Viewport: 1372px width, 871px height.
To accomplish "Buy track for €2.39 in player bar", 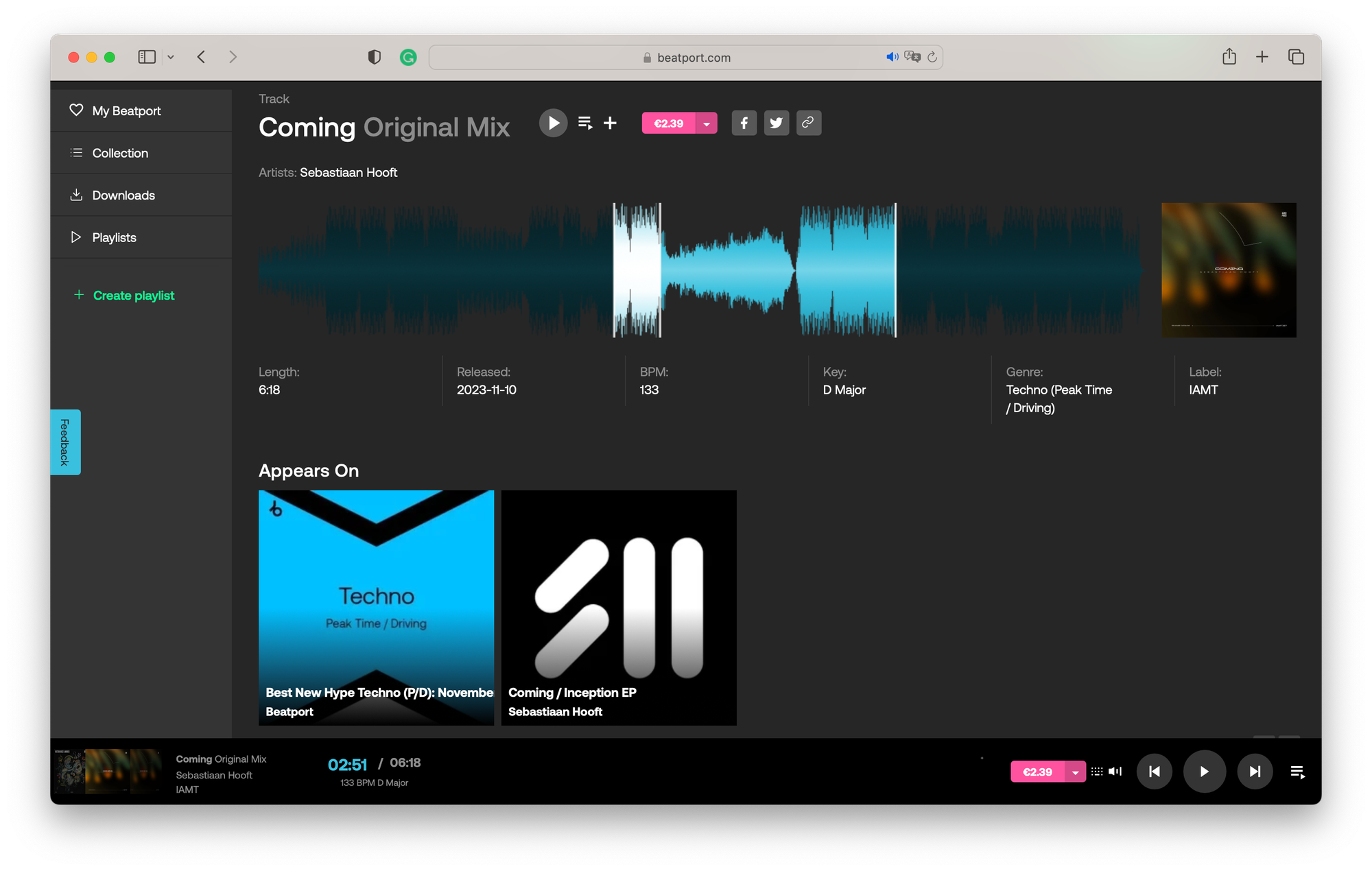I will 1037,772.
